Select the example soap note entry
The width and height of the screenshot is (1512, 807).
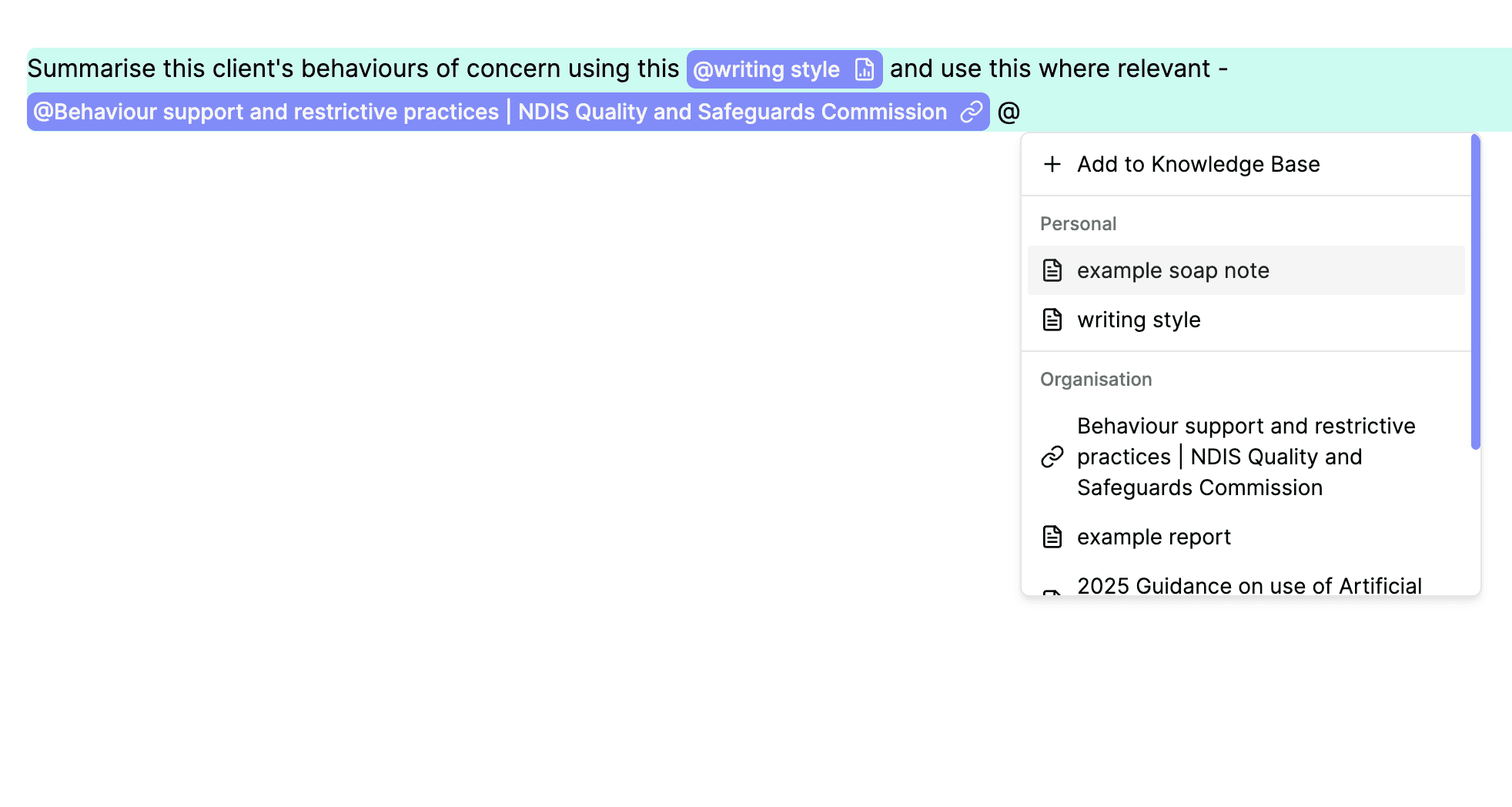[1172, 270]
